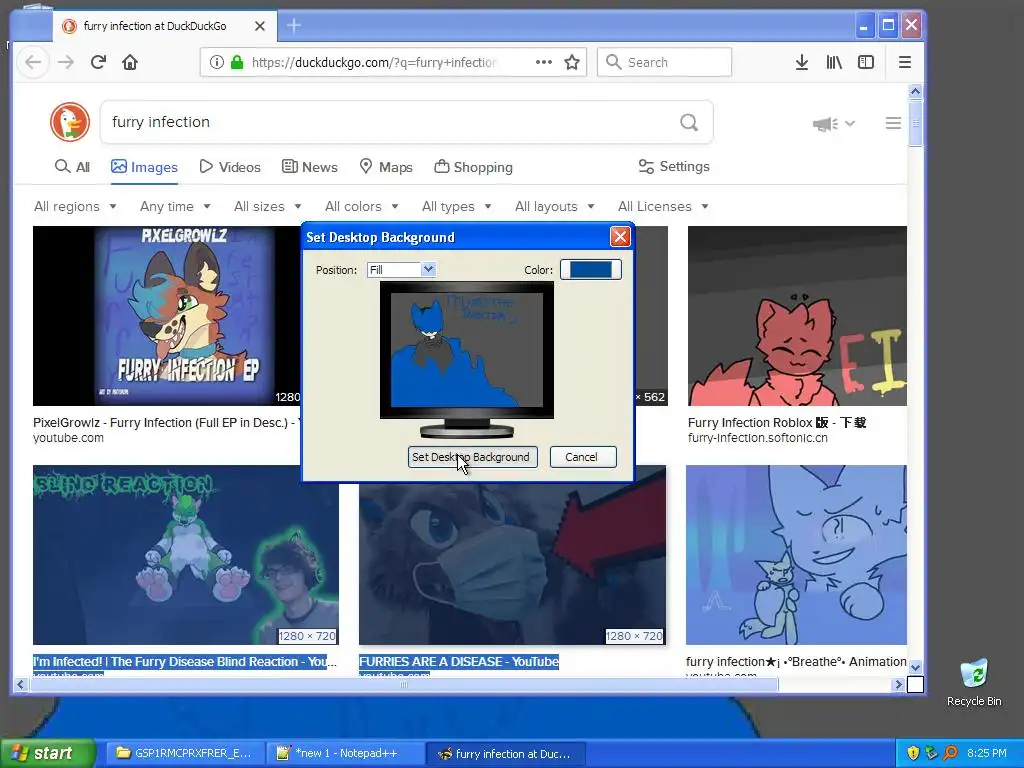Screen dimensions: 1024x768
Task: Click the DuckDuckGo duck logo
Action: [70, 122]
